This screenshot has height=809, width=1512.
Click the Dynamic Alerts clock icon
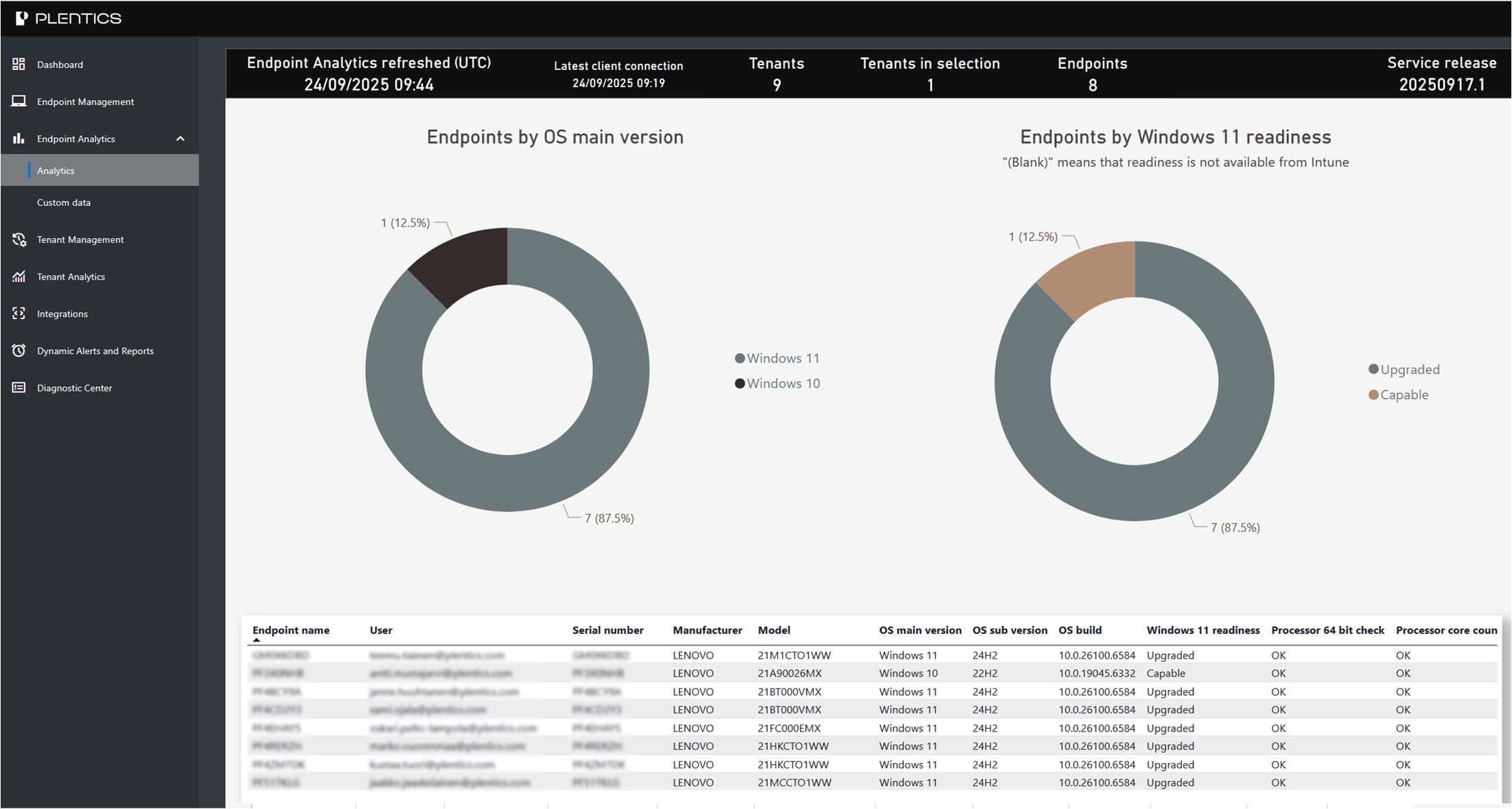pyautogui.click(x=19, y=351)
